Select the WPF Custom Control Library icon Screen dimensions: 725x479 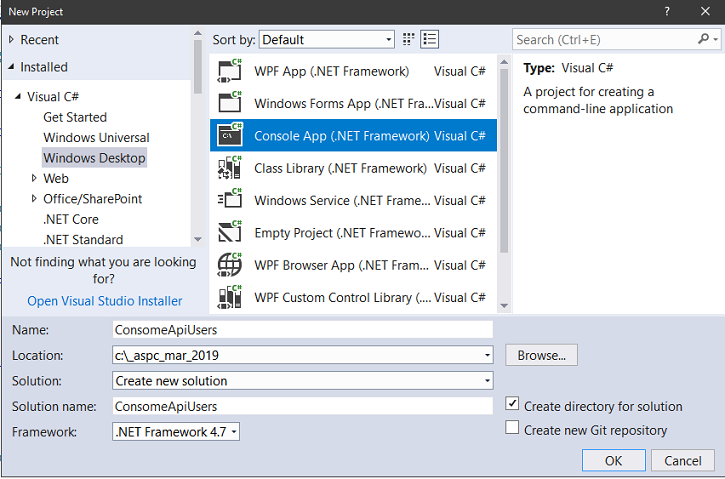(x=230, y=297)
